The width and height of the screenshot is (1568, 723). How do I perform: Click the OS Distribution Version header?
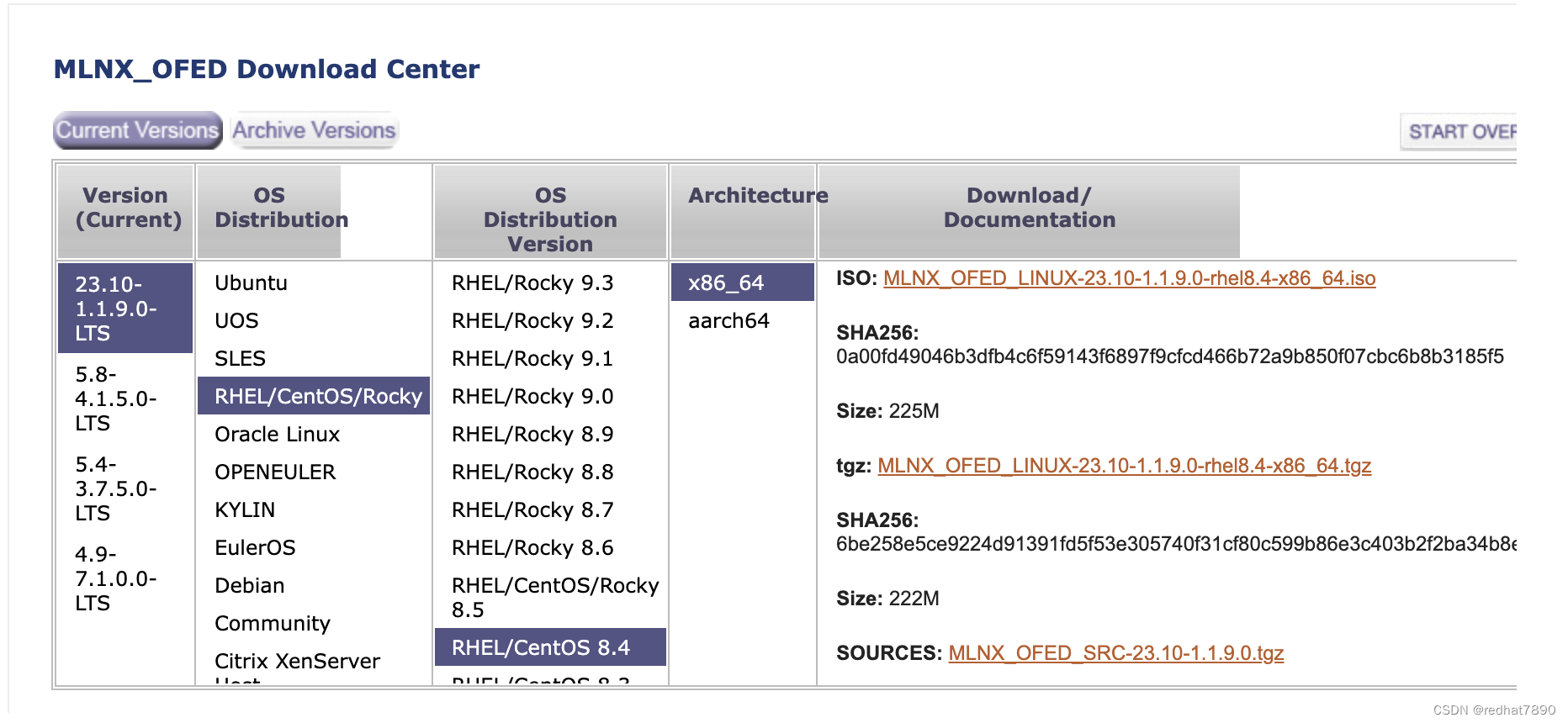[x=550, y=212]
